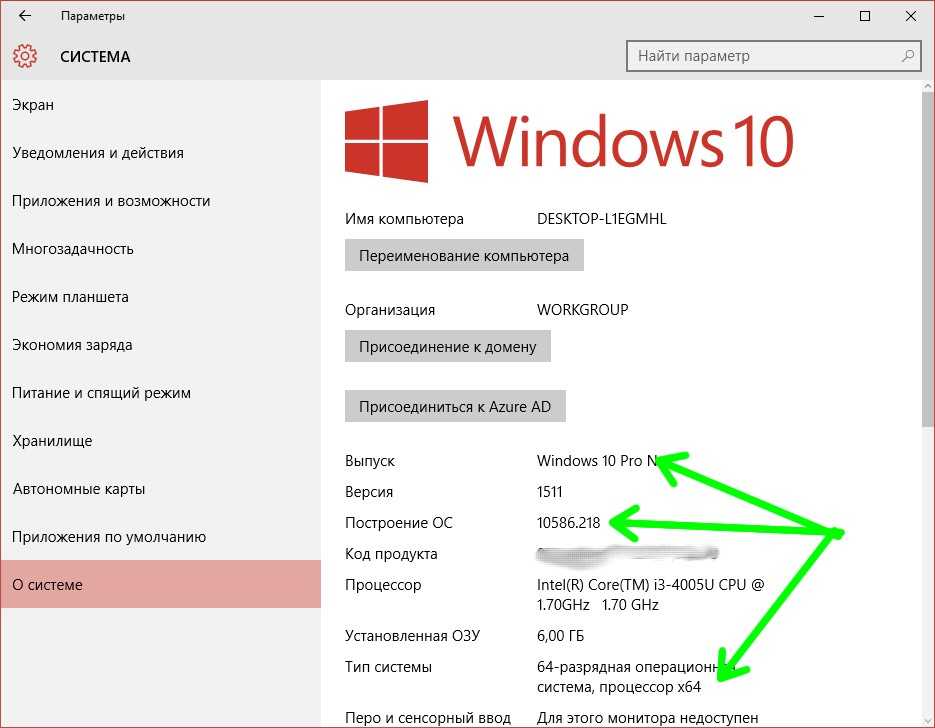Click the WORKGROUP value

[x=582, y=310]
